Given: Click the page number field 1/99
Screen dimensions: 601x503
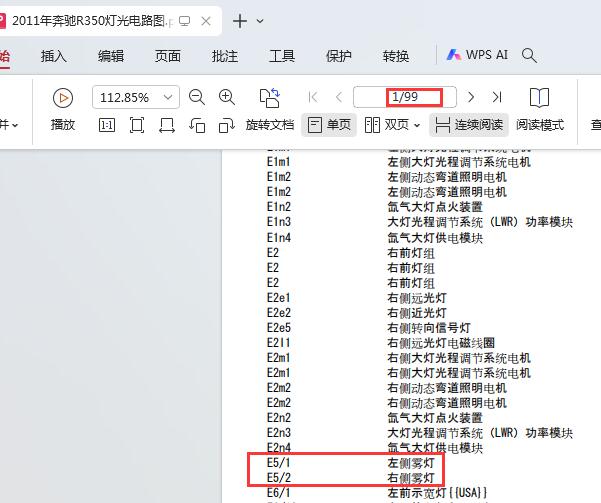Looking at the screenshot, I should coord(405,97).
